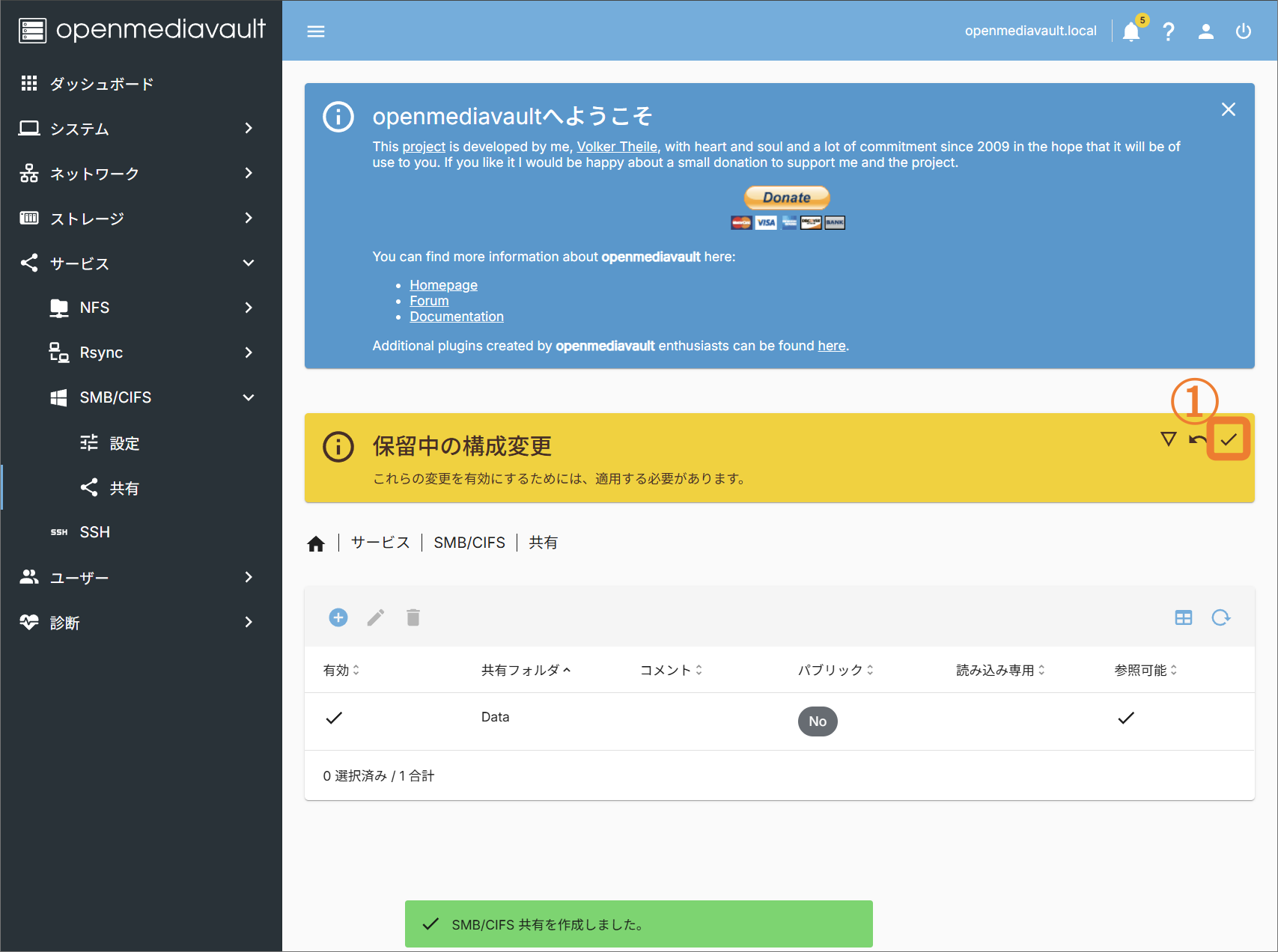The height and width of the screenshot is (952, 1278).
Task: Open the Documentation link
Action: tap(457, 317)
